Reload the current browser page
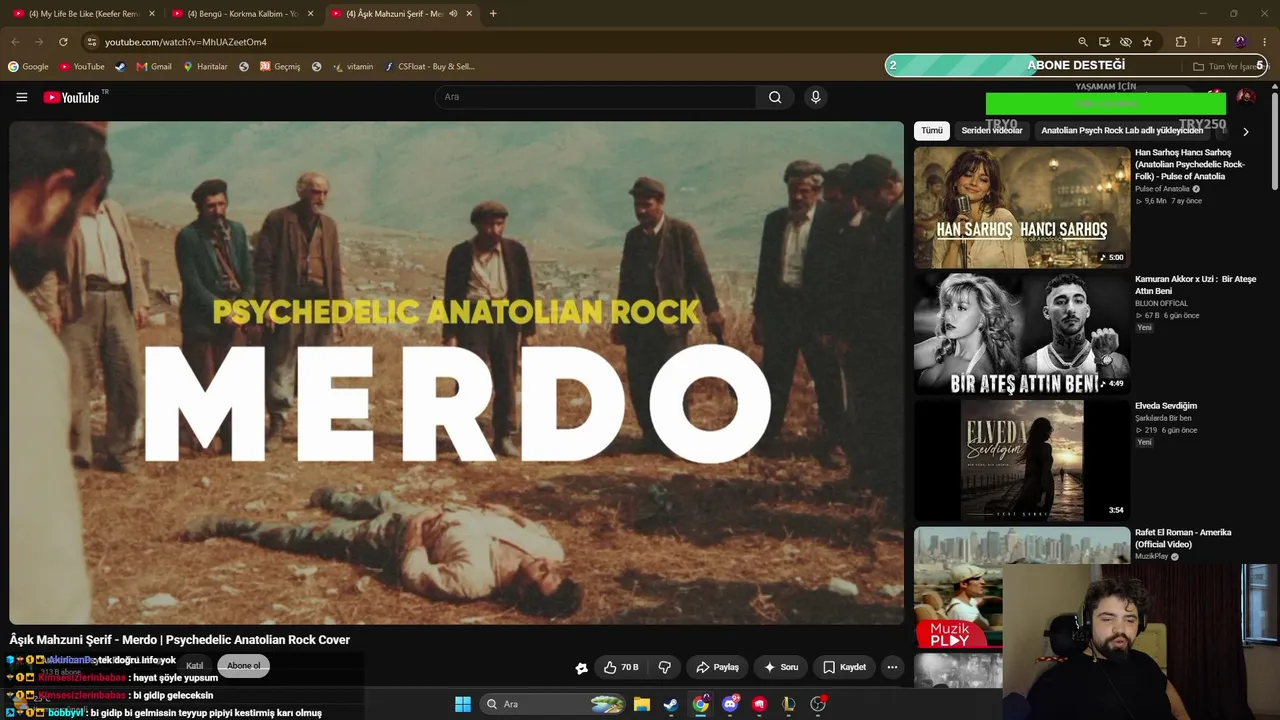This screenshot has width=1280, height=720. [x=63, y=42]
